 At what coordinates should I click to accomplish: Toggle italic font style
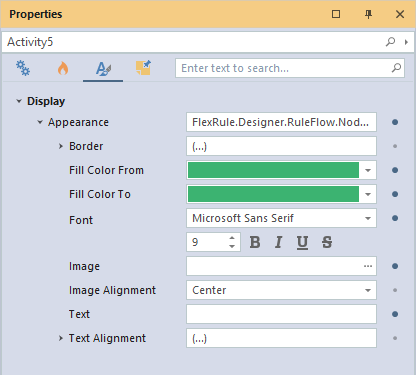(x=279, y=242)
